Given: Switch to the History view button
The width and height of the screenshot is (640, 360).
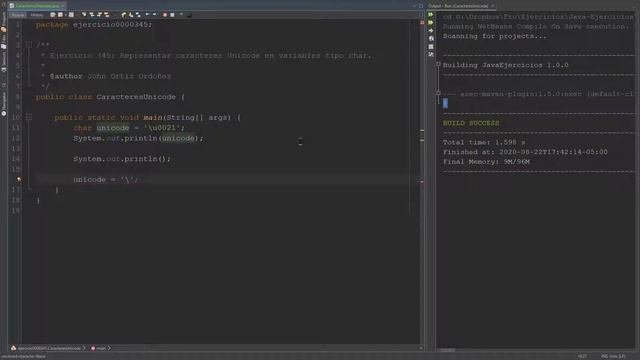Looking at the screenshot, I should click(x=36, y=15).
